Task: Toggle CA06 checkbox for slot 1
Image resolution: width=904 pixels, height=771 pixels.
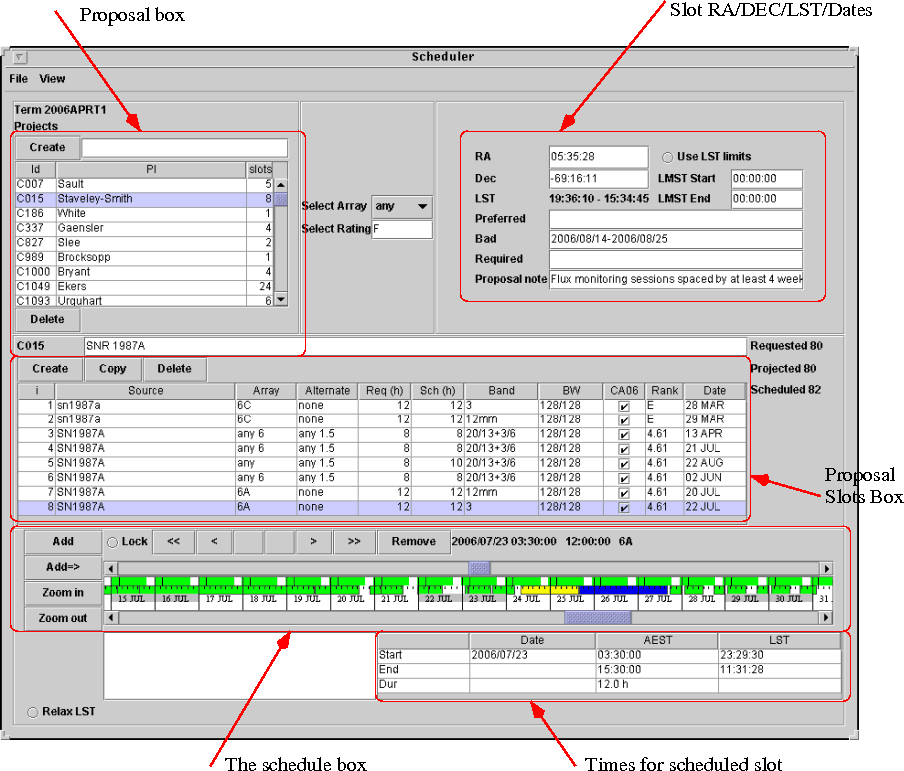Action: coord(624,406)
